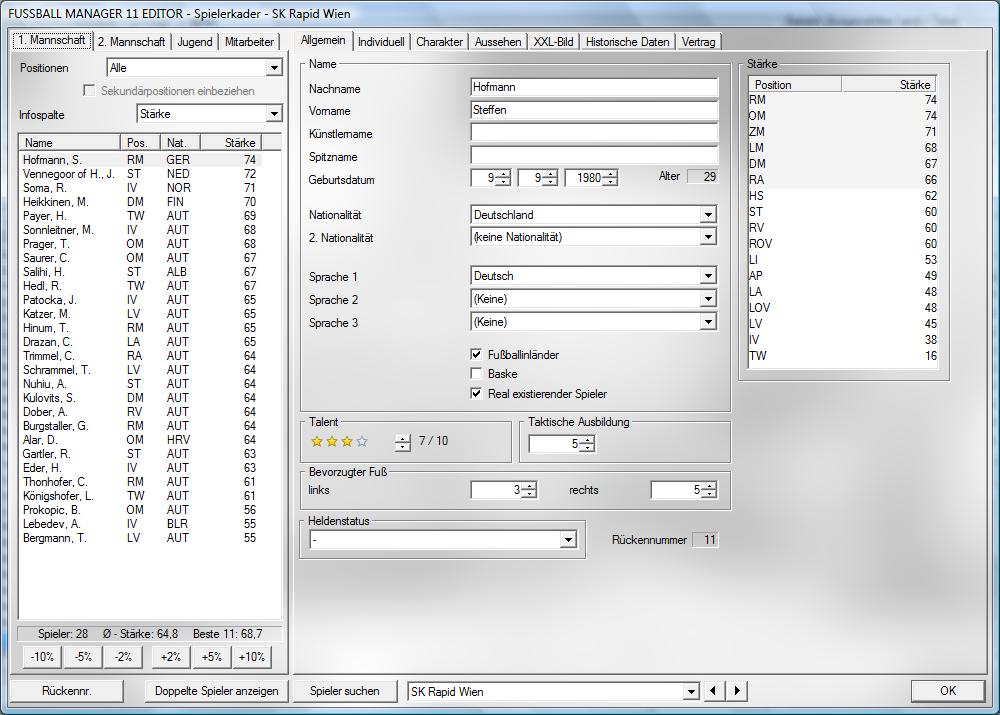Open the Sprache 2 dropdown
Image resolution: width=1000 pixels, height=715 pixels.
pyautogui.click(x=708, y=299)
